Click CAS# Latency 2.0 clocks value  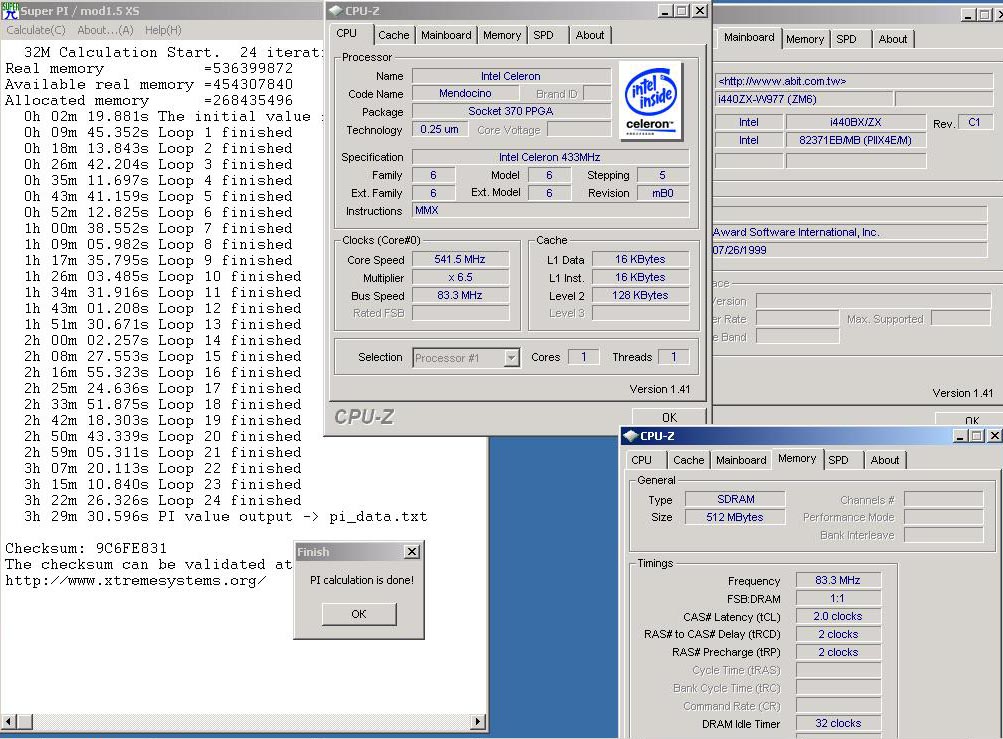tap(838, 616)
